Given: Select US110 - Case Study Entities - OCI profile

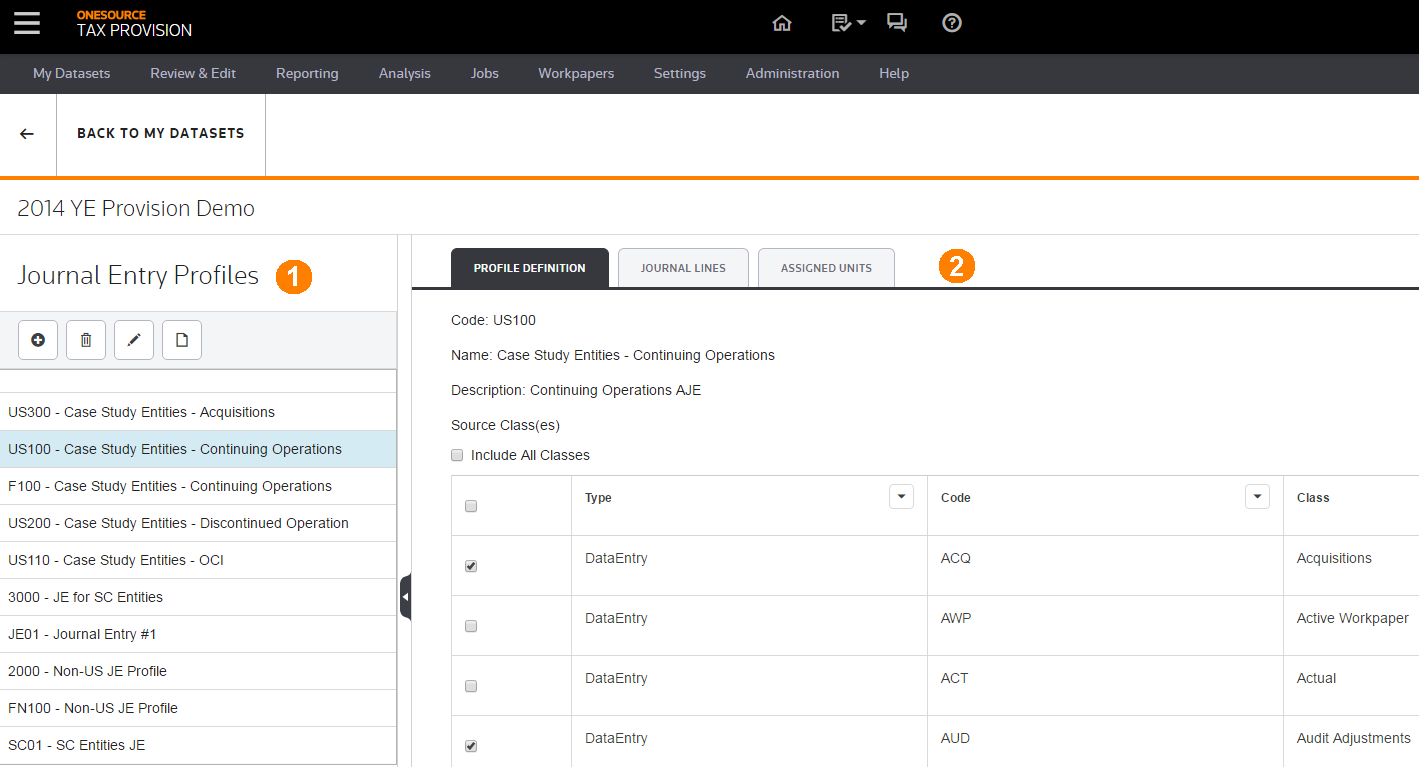Looking at the screenshot, I should (116, 560).
